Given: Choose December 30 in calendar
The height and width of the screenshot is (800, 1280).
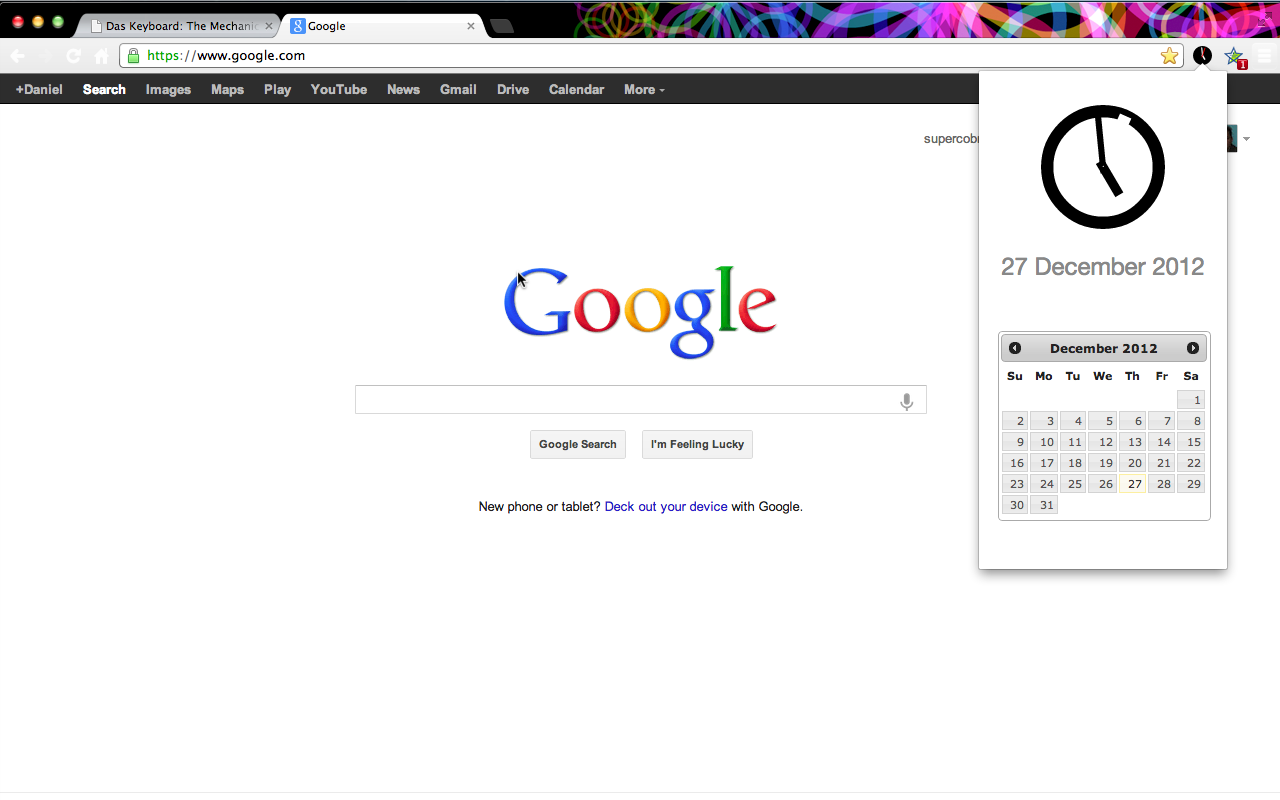Looking at the screenshot, I should pos(1015,505).
